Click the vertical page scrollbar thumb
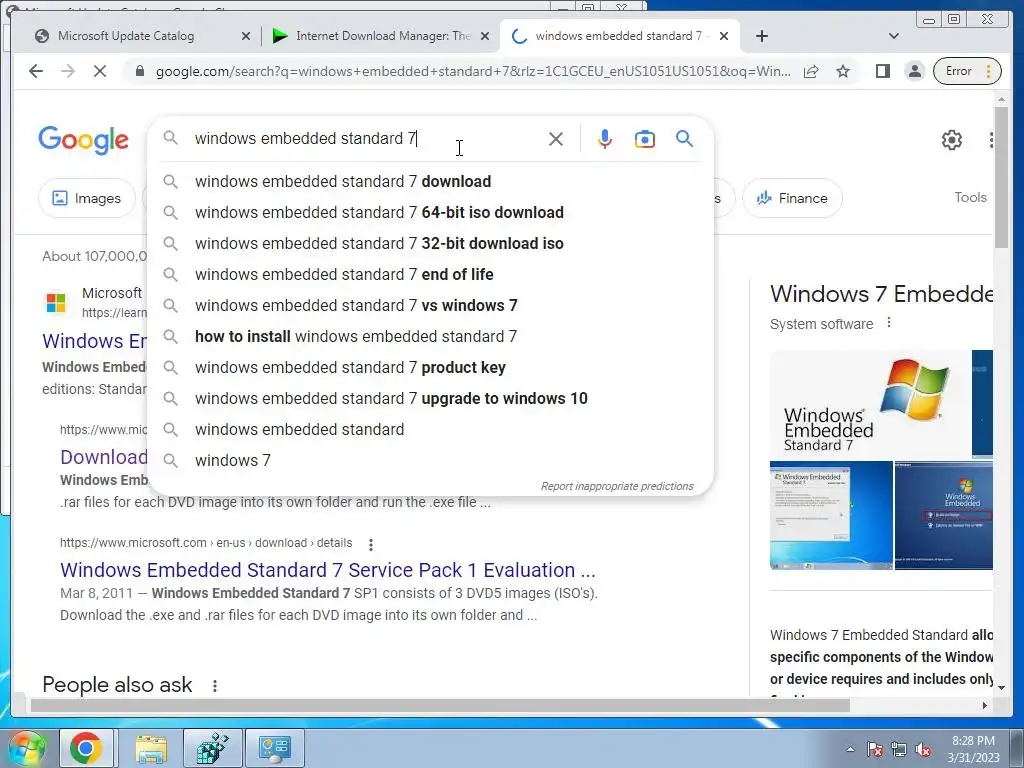The image size is (1024, 768). [1002, 177]
